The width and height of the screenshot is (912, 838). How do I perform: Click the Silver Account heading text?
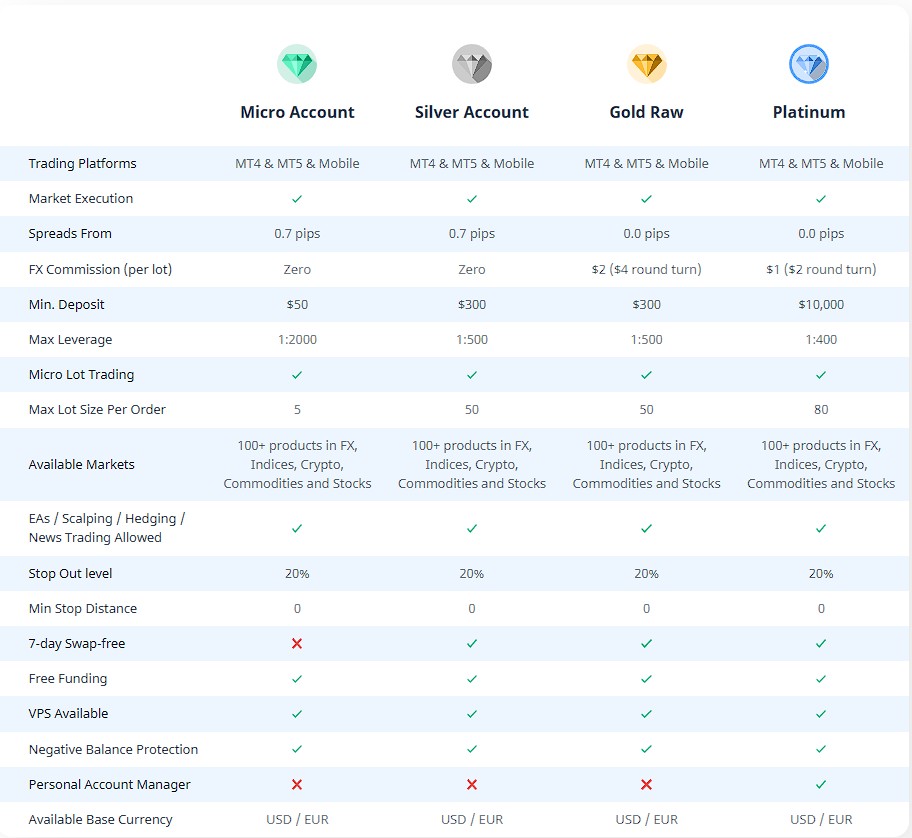click(472, 112)
